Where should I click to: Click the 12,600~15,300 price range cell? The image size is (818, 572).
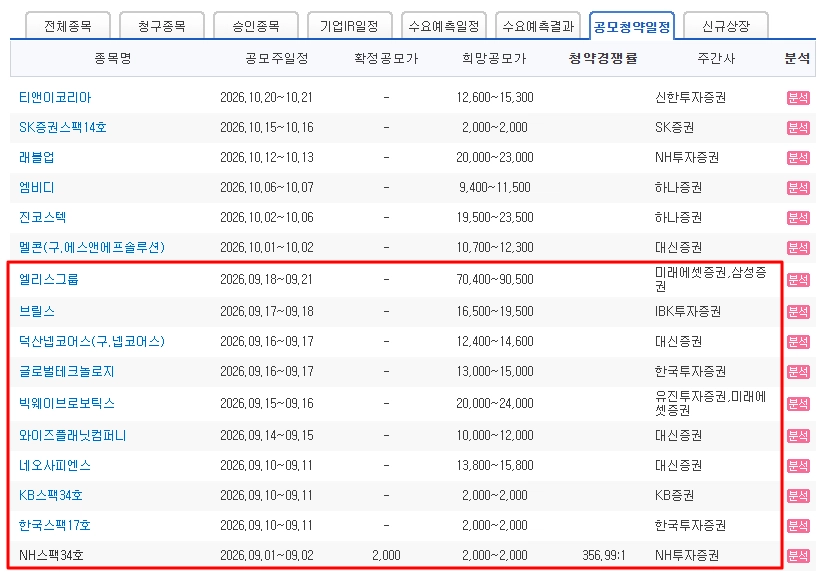pos(495,98)
